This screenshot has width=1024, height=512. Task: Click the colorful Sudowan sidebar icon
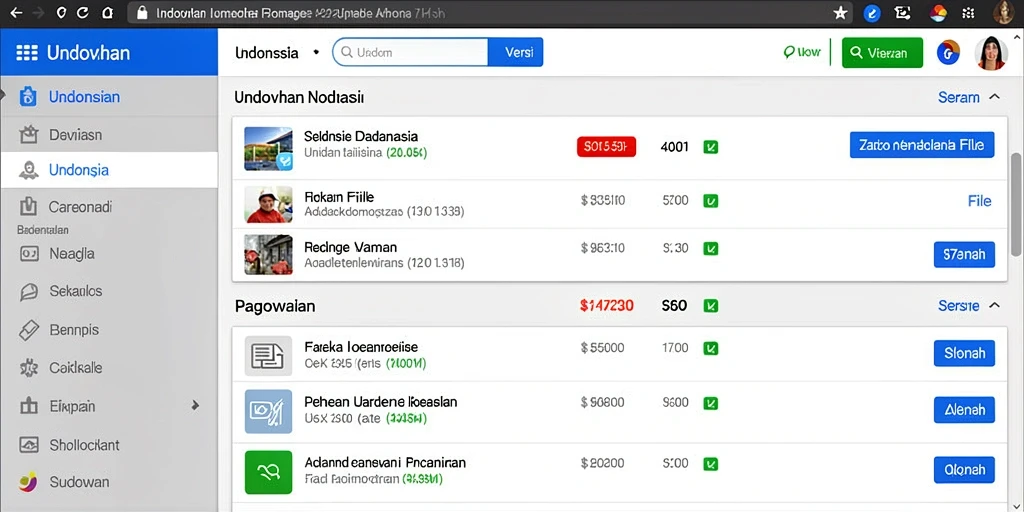point(29,482)
